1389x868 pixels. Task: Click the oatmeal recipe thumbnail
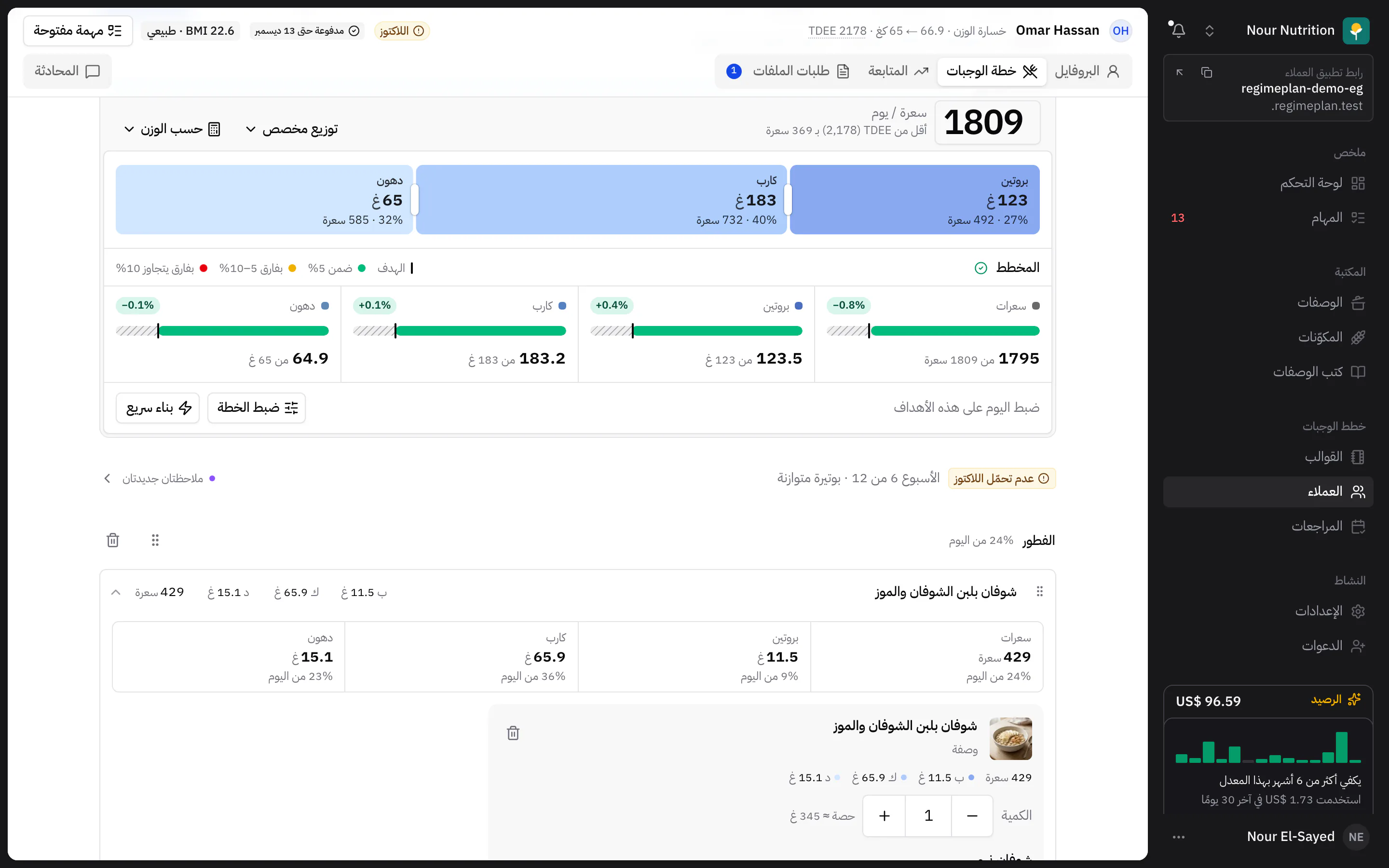pos(1011,738)
